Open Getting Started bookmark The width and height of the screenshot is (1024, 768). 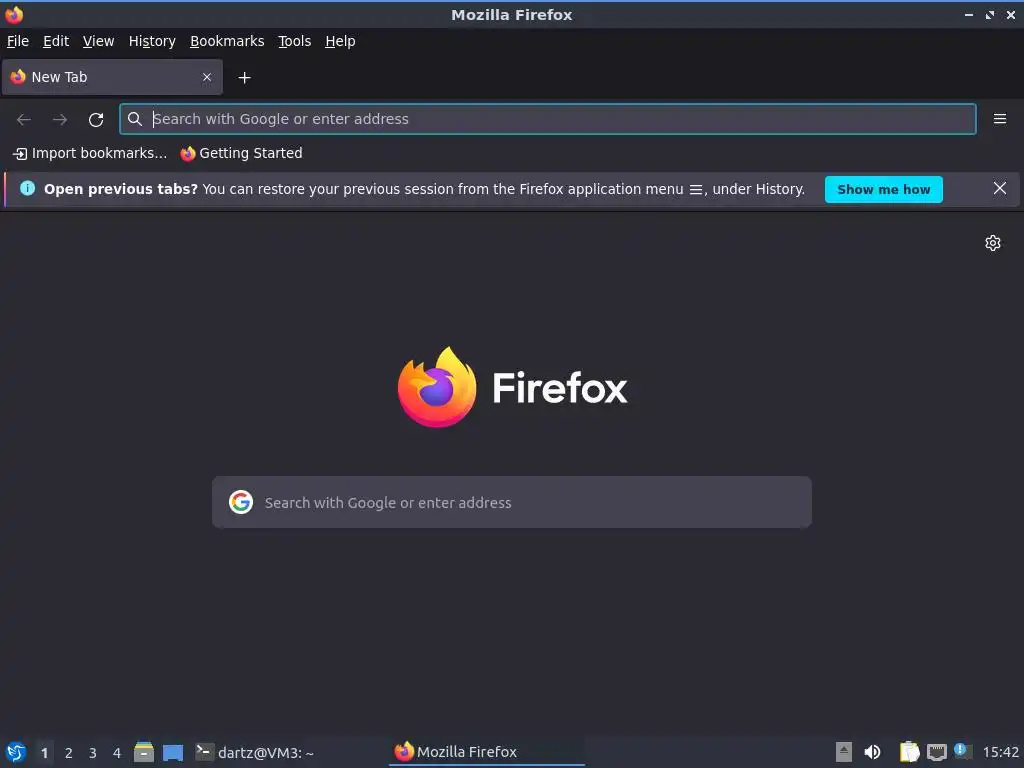pyautogui.click(x=242, y=153)
